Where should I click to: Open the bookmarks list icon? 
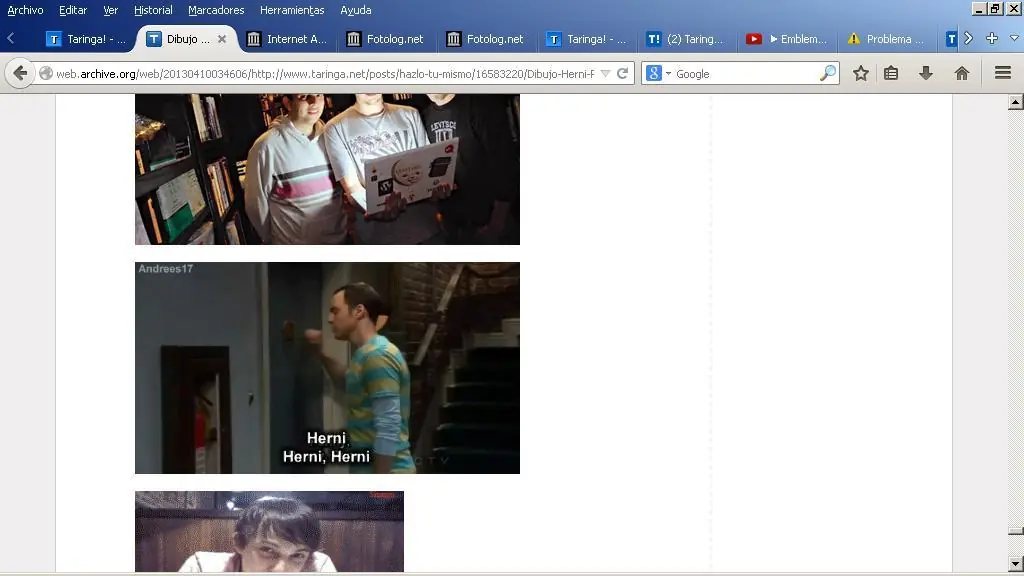[x=891, y=73]
